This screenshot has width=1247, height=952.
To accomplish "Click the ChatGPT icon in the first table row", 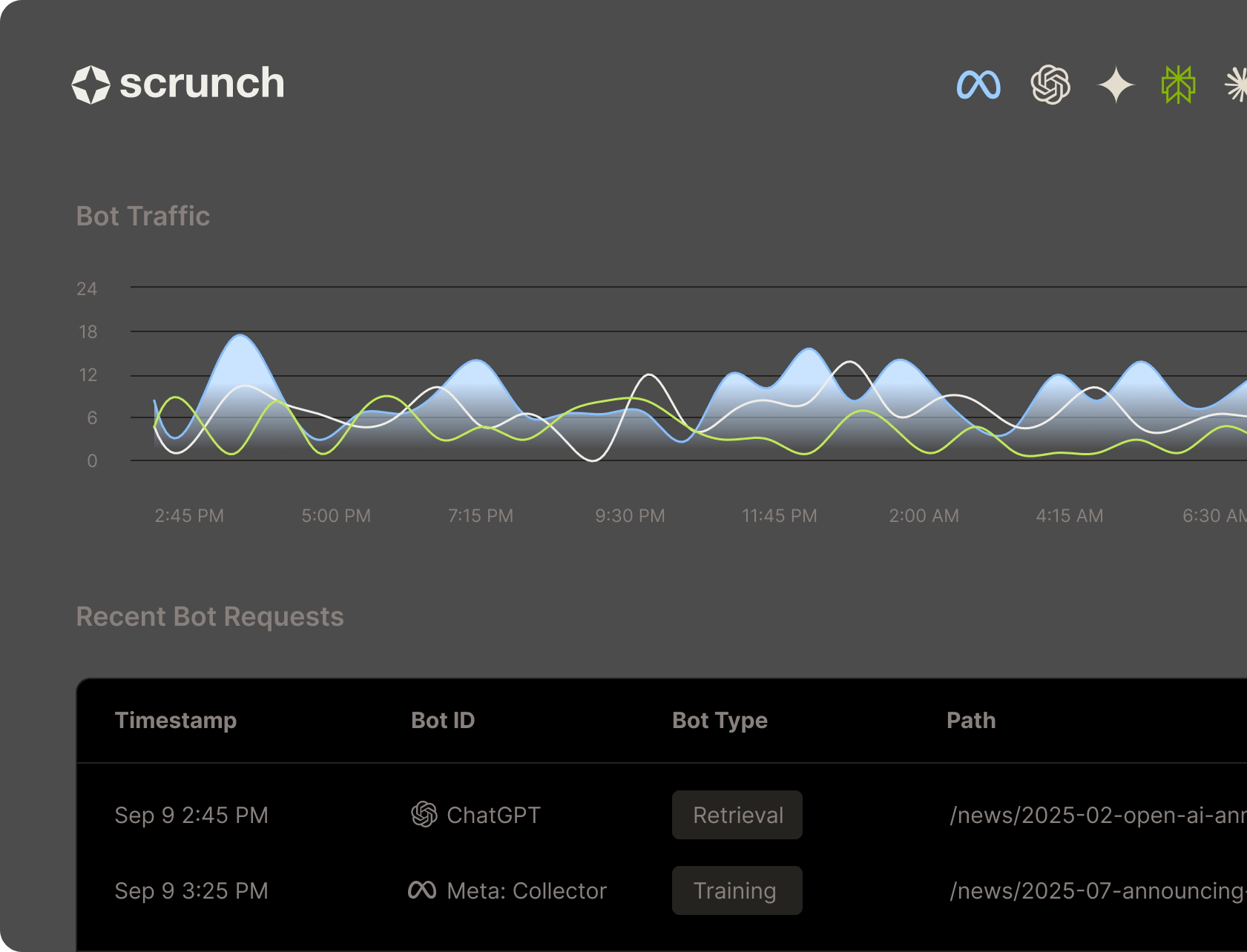I will point(424,815).
